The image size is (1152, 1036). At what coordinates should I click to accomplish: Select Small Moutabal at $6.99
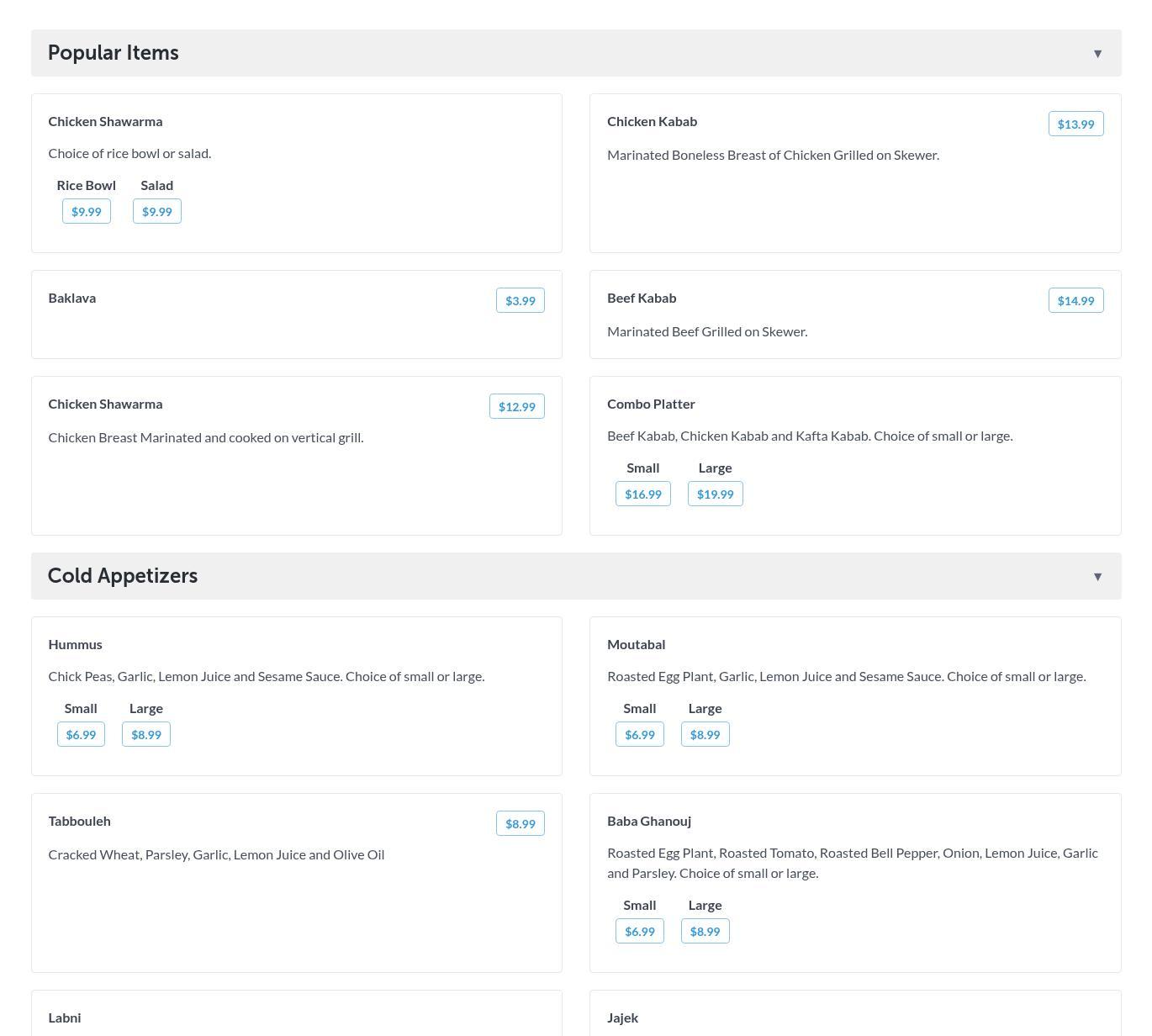[639, 735]
